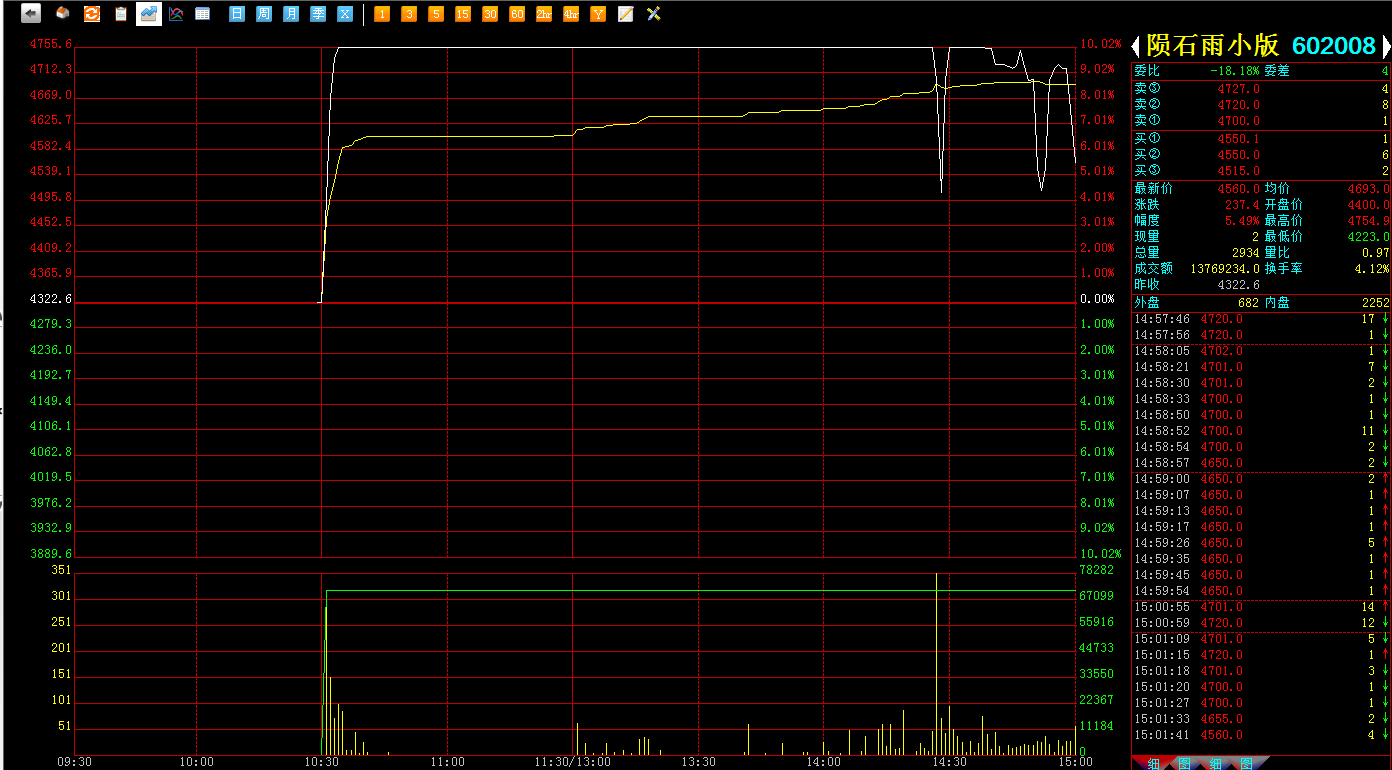1392x770 pixels.
Task: Switch to quarterly 季 chart period
Action: click(x=318, y=14)
